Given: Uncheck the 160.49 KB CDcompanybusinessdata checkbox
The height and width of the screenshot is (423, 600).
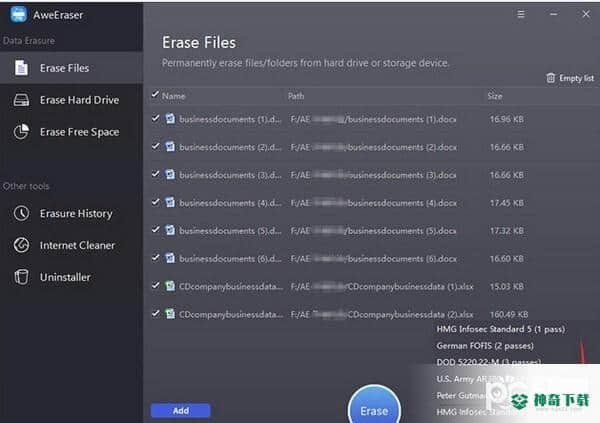Looking at the screenshot, I should [x=155, y=314].
